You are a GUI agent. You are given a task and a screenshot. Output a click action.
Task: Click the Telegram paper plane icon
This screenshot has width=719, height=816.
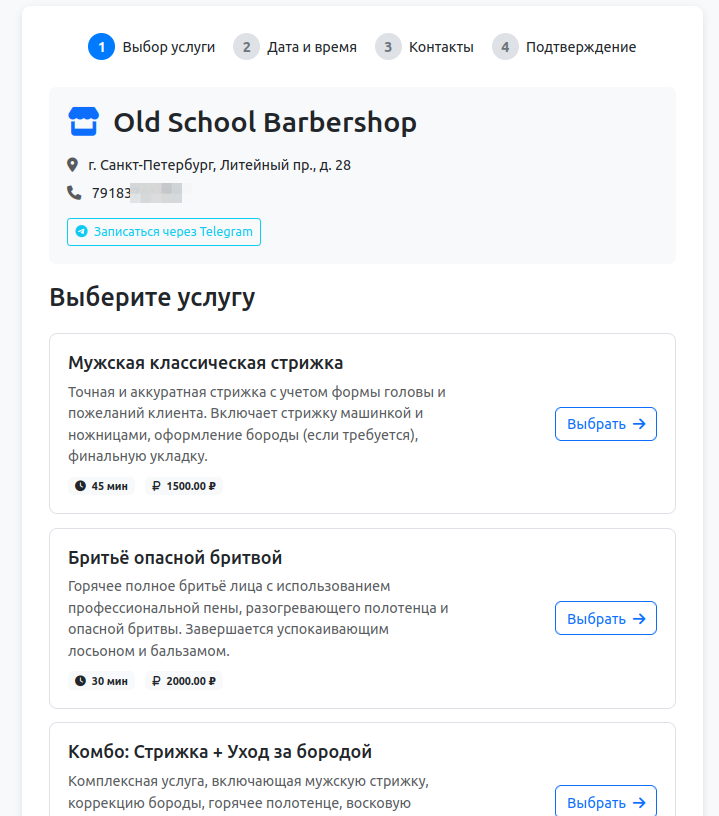82,232
